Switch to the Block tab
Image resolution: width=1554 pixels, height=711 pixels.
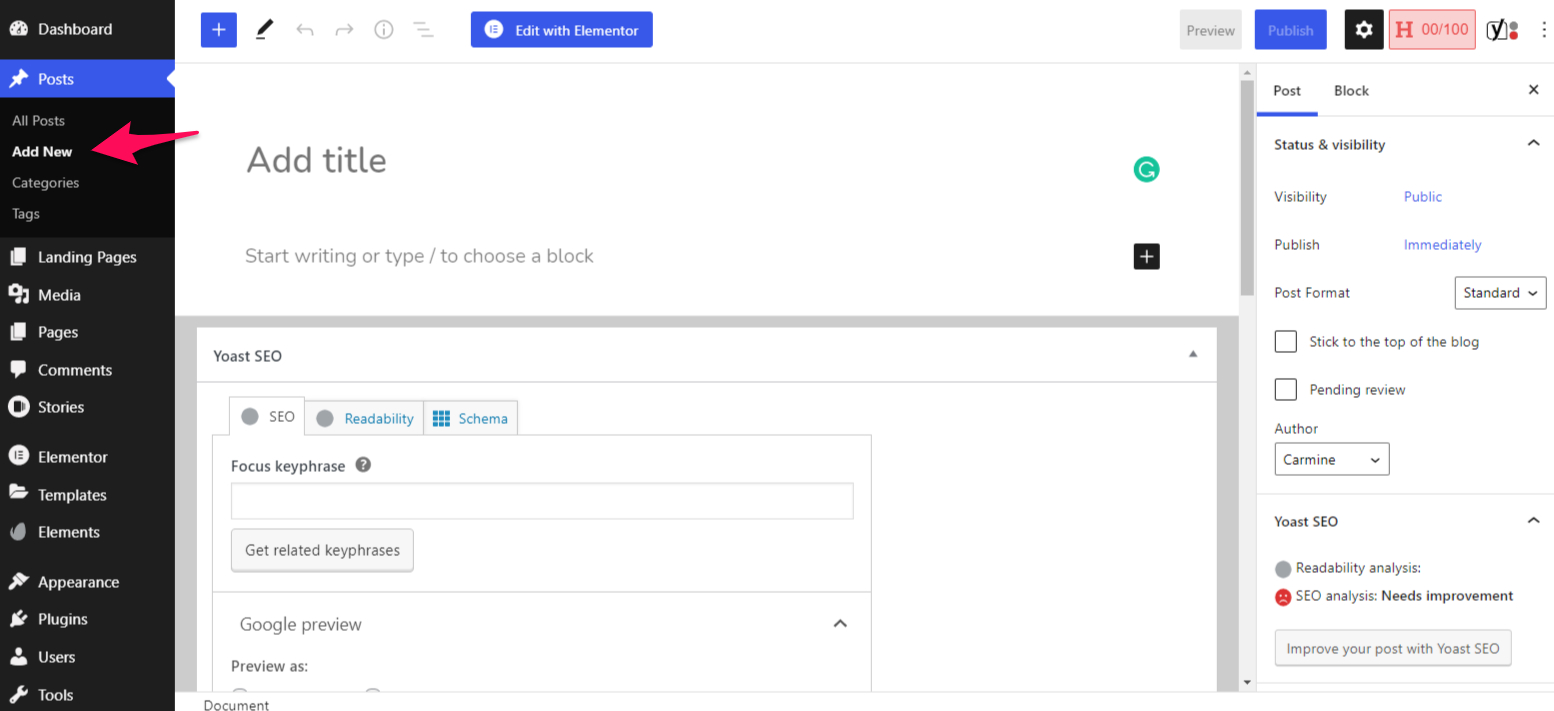[x=1351, y=91]
